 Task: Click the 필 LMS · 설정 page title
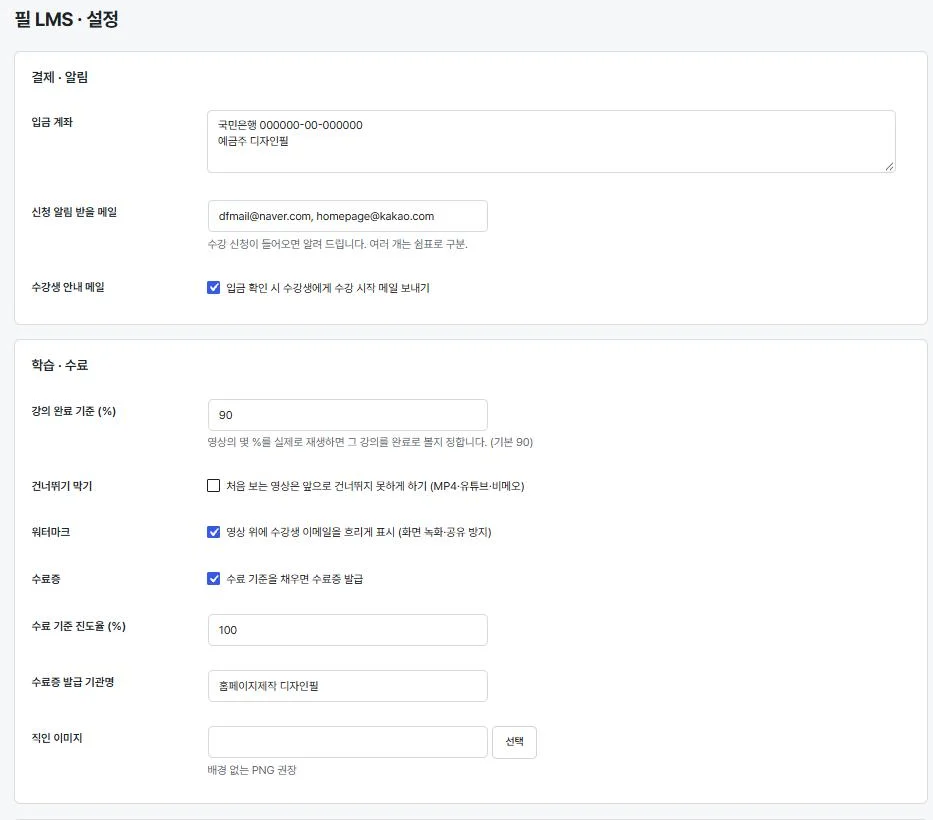67,19
